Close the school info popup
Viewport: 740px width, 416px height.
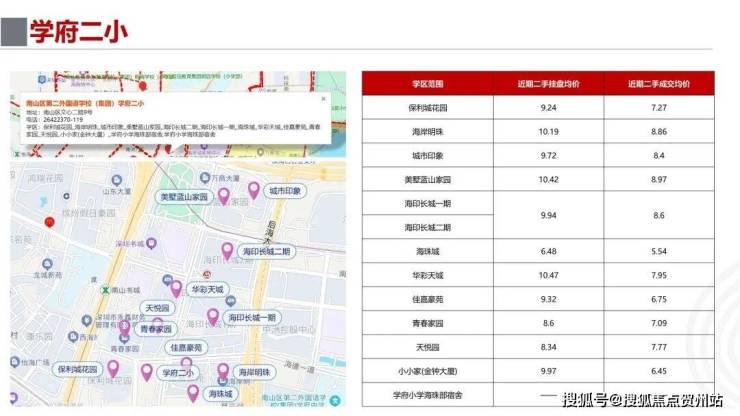(323, 99)
